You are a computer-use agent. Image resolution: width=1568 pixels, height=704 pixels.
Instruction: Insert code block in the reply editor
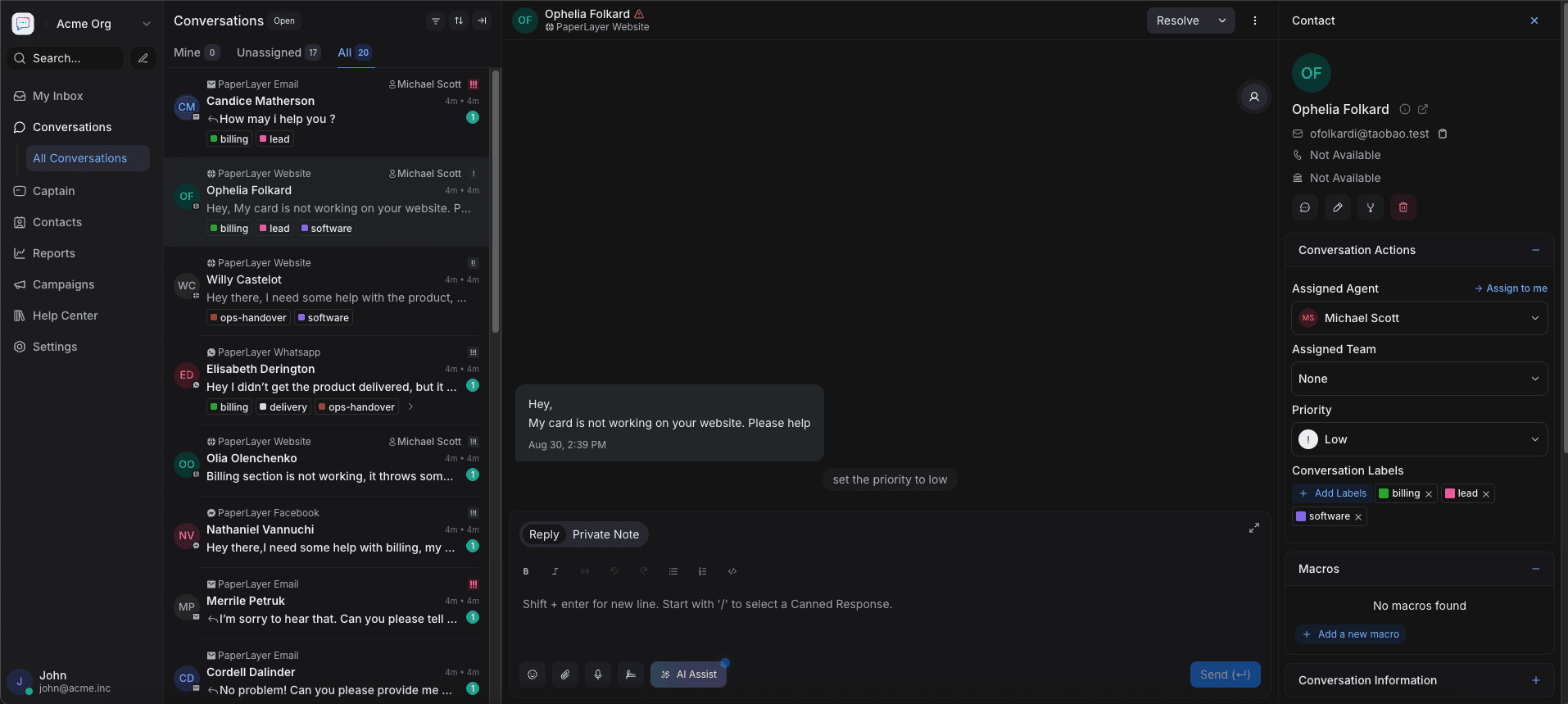[x=732, y=571]
